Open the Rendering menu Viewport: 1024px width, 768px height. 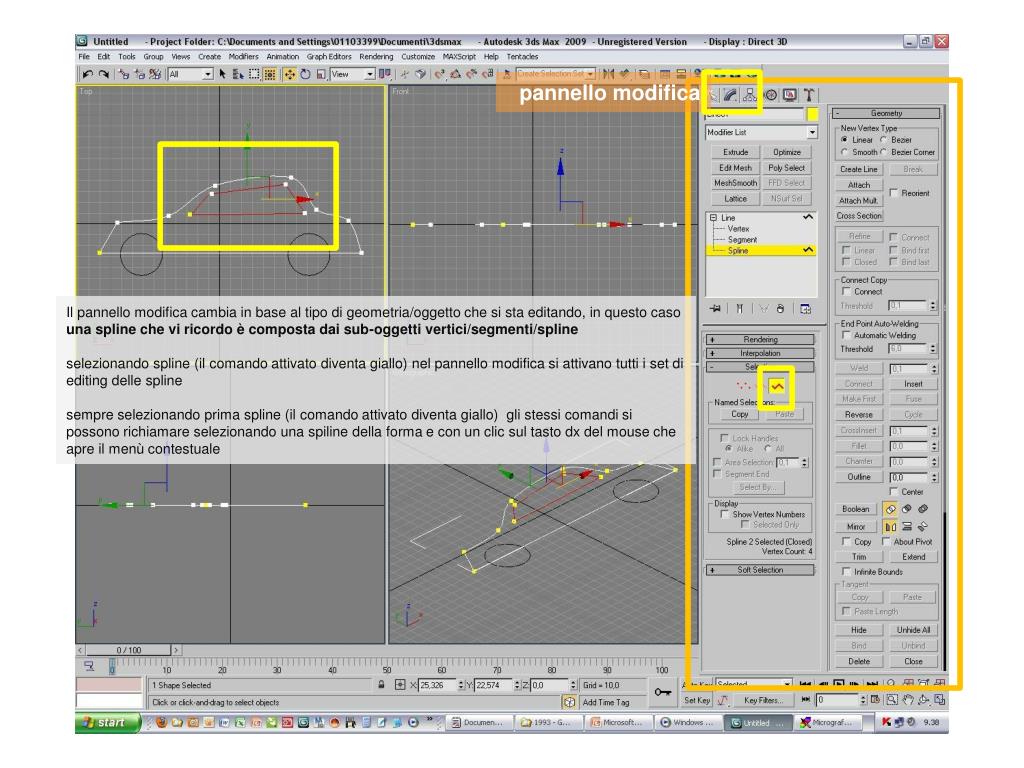376,57
